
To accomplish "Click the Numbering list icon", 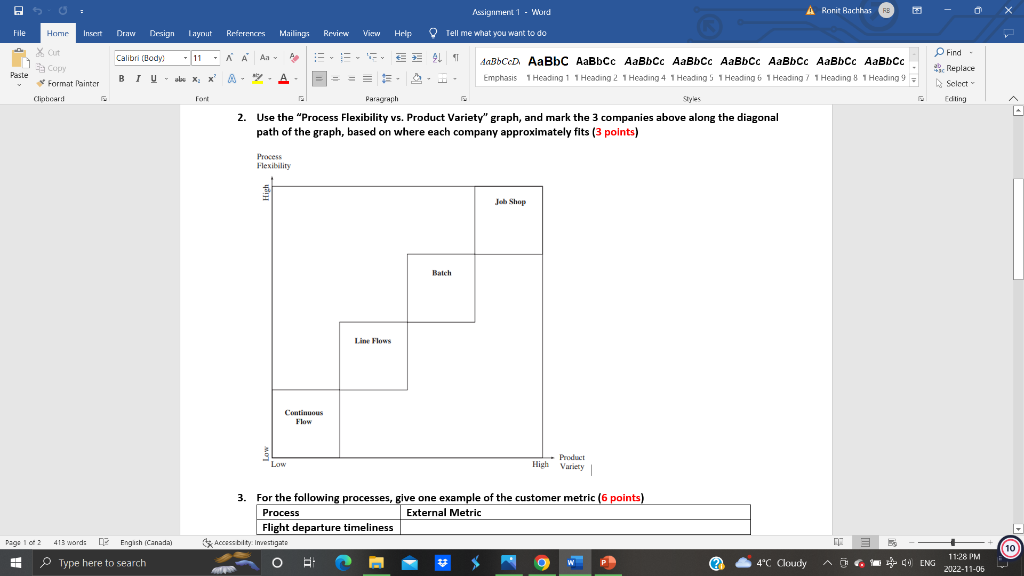I will pyautogui.click(x=345, y=57).
